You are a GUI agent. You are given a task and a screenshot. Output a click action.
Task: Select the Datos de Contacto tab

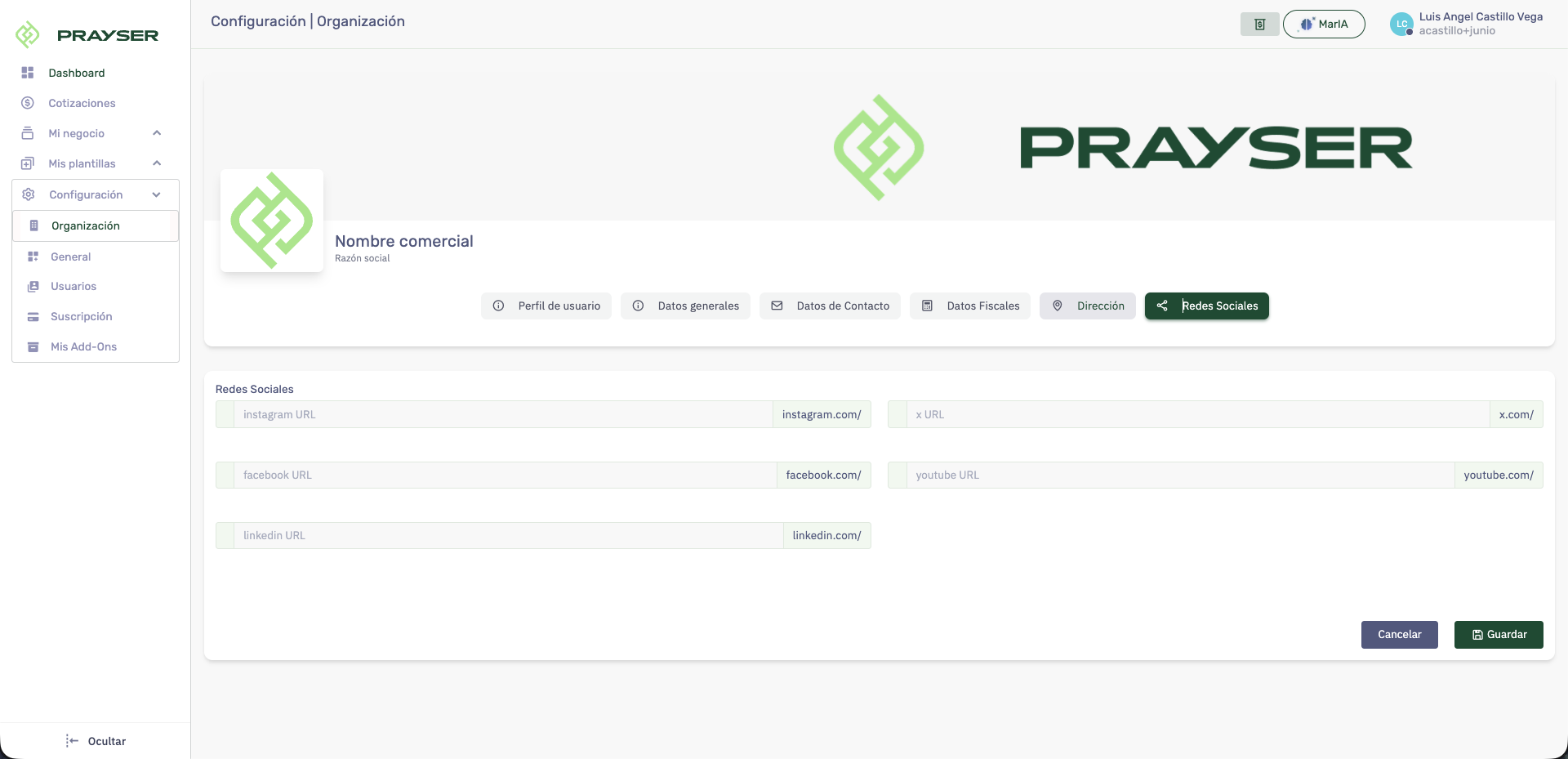(830, 306)
